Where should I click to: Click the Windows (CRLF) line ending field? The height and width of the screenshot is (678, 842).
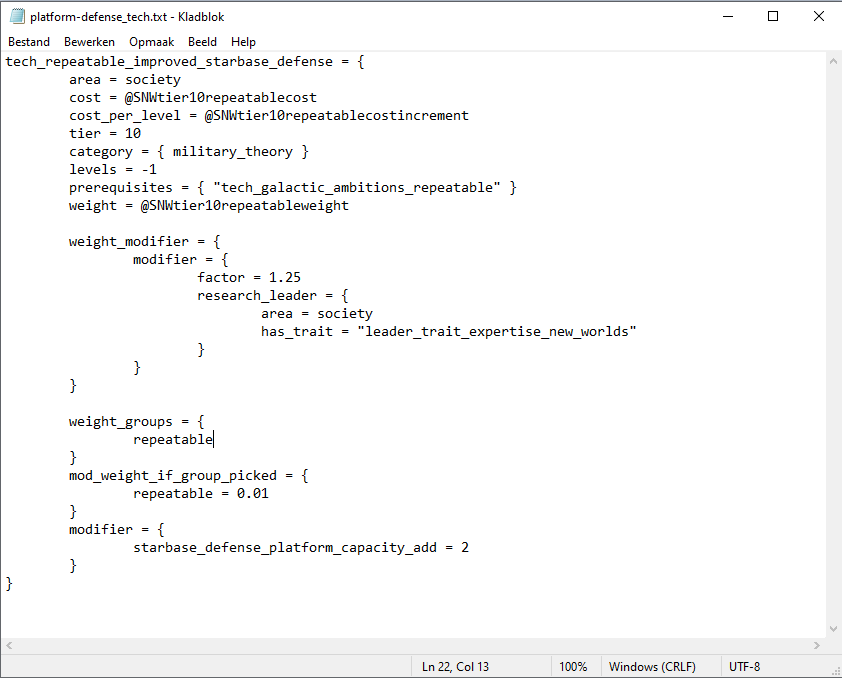click(x=652, y=667)
